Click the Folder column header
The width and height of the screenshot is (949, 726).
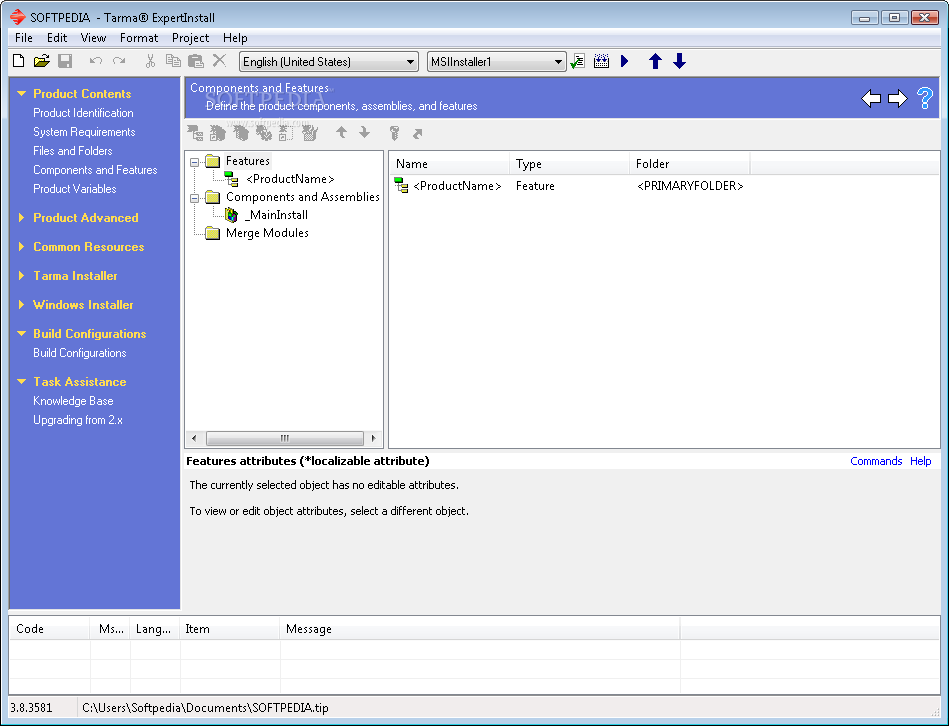[689, 164]
